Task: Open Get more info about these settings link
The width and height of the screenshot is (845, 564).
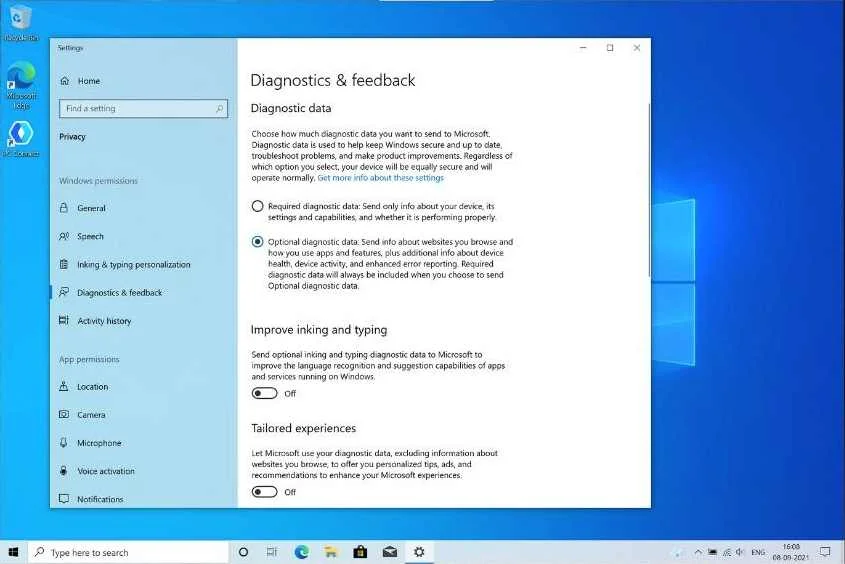Action: click(380, 178)
